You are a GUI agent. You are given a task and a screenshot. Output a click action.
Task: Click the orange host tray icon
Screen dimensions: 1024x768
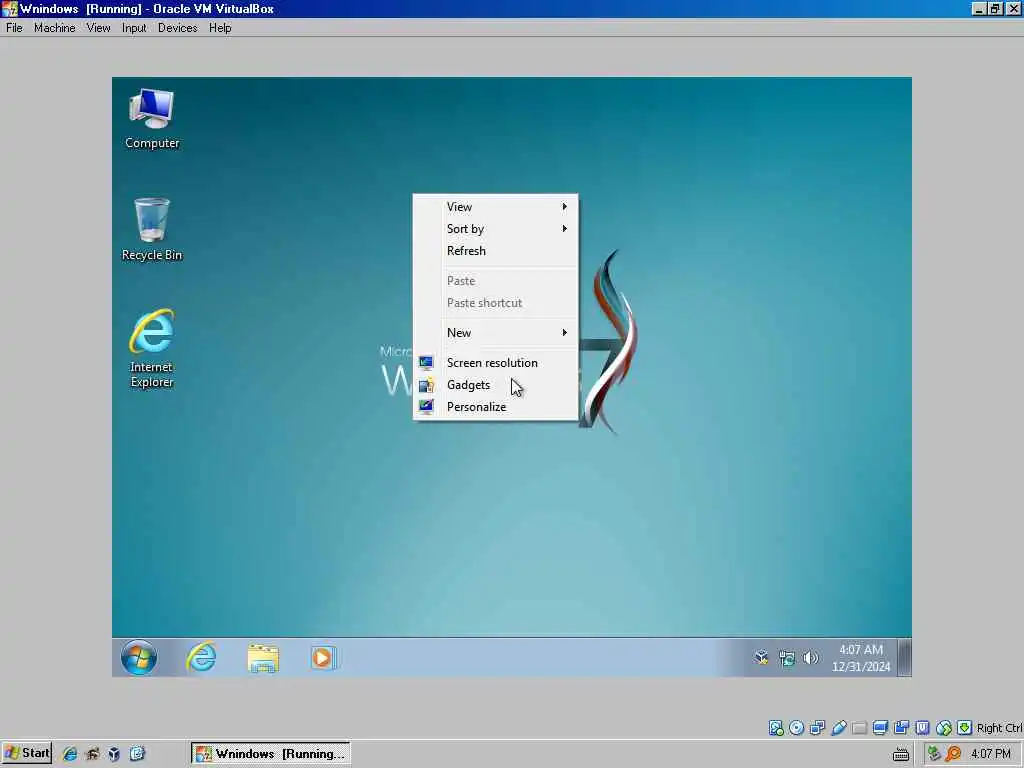pos(953,754)
